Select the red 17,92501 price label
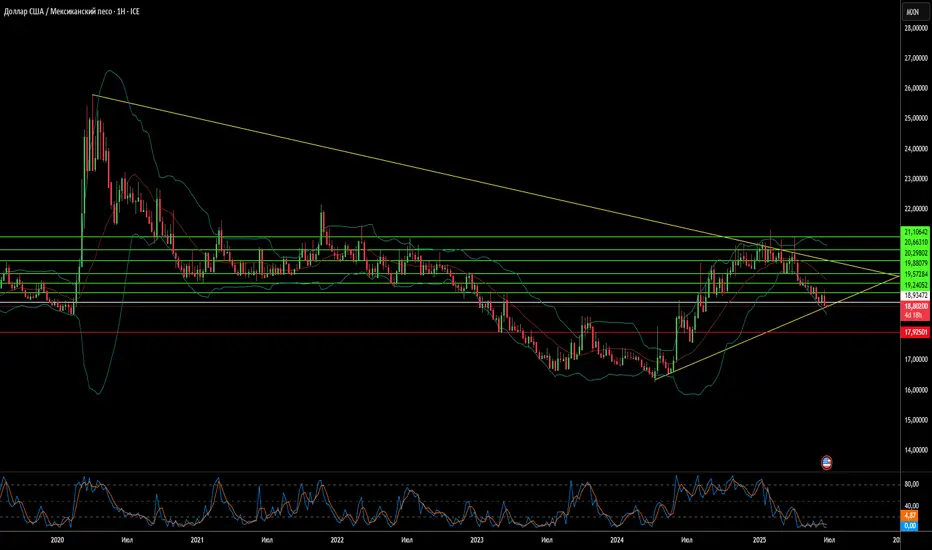The height and width of the screenshot is (550, 932). click(916, 332)
